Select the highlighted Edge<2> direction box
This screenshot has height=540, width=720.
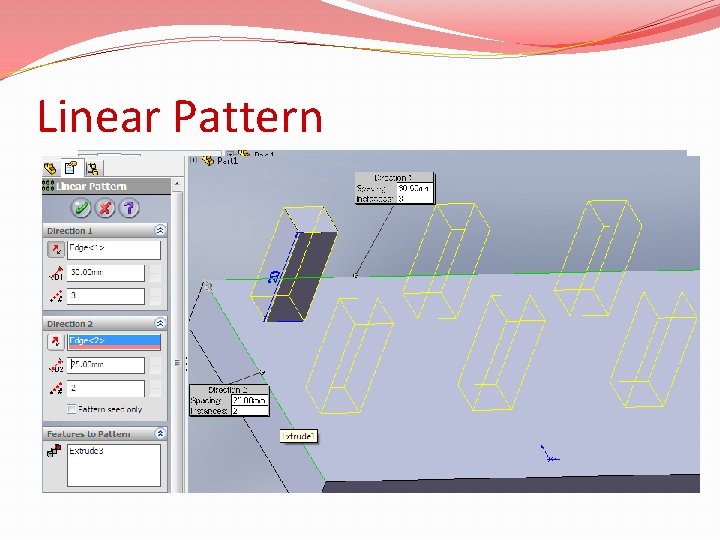pos(114,342)
